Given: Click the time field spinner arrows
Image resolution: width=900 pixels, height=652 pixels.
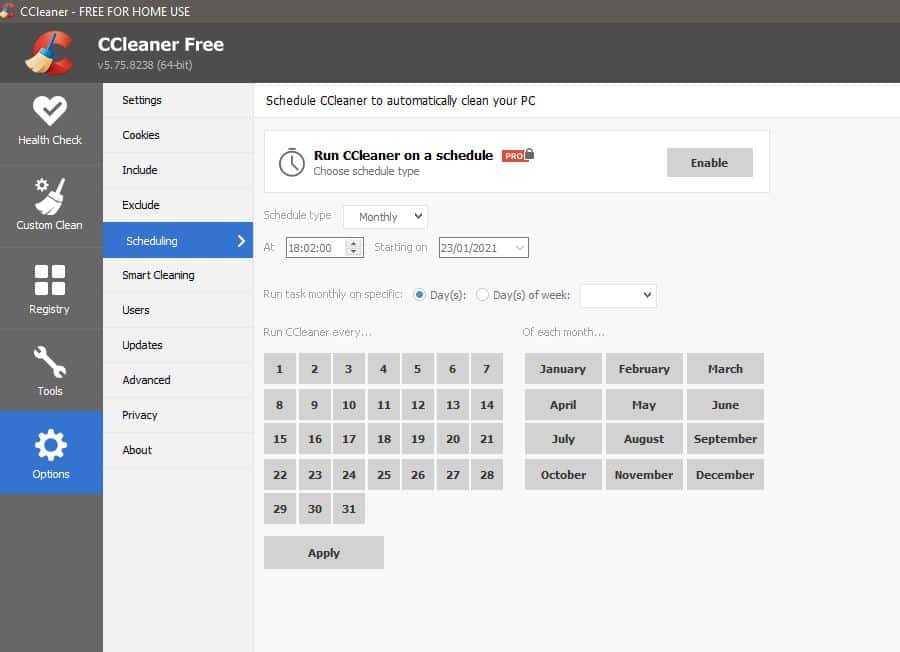Looking at the screenshot, I should (354, 247).
